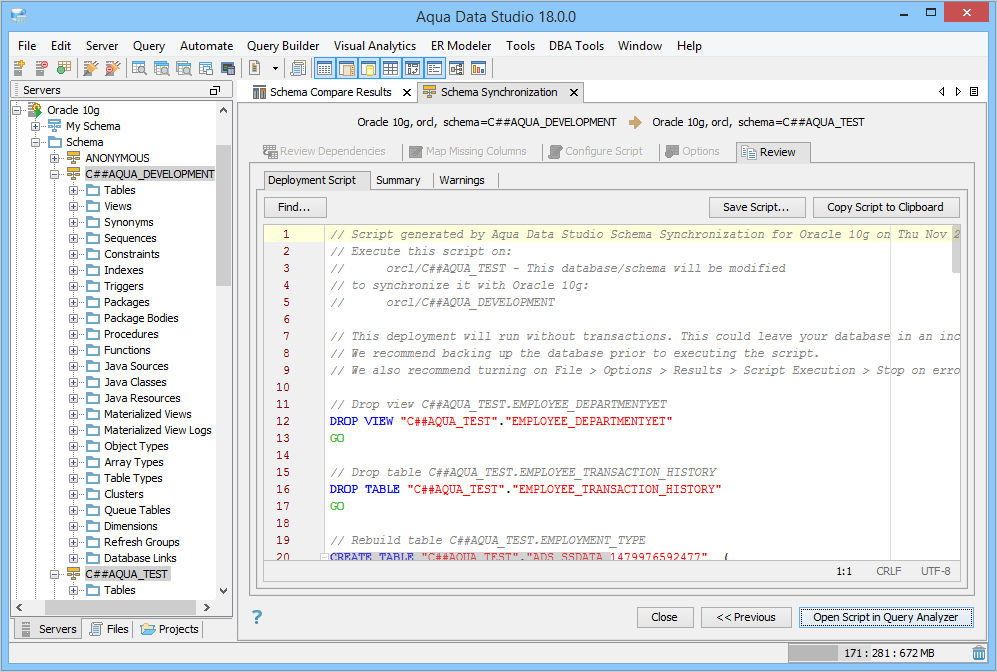Viewport: 997px width, 672px height.
Task: Click the second window-with-magnifier toolbar icon
Action: tap(162, 67)
